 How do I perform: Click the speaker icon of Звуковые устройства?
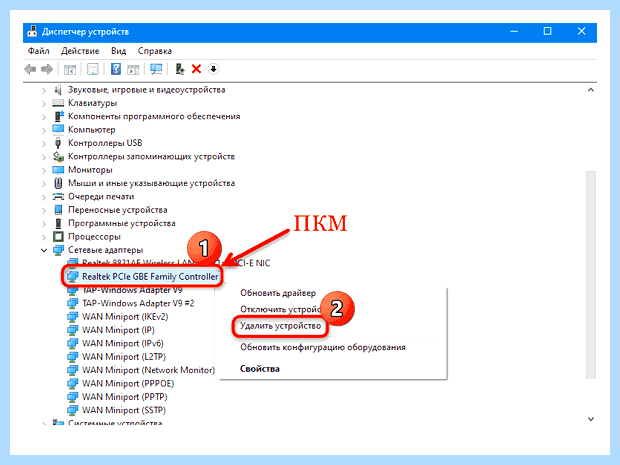click(x=58, y=90)
